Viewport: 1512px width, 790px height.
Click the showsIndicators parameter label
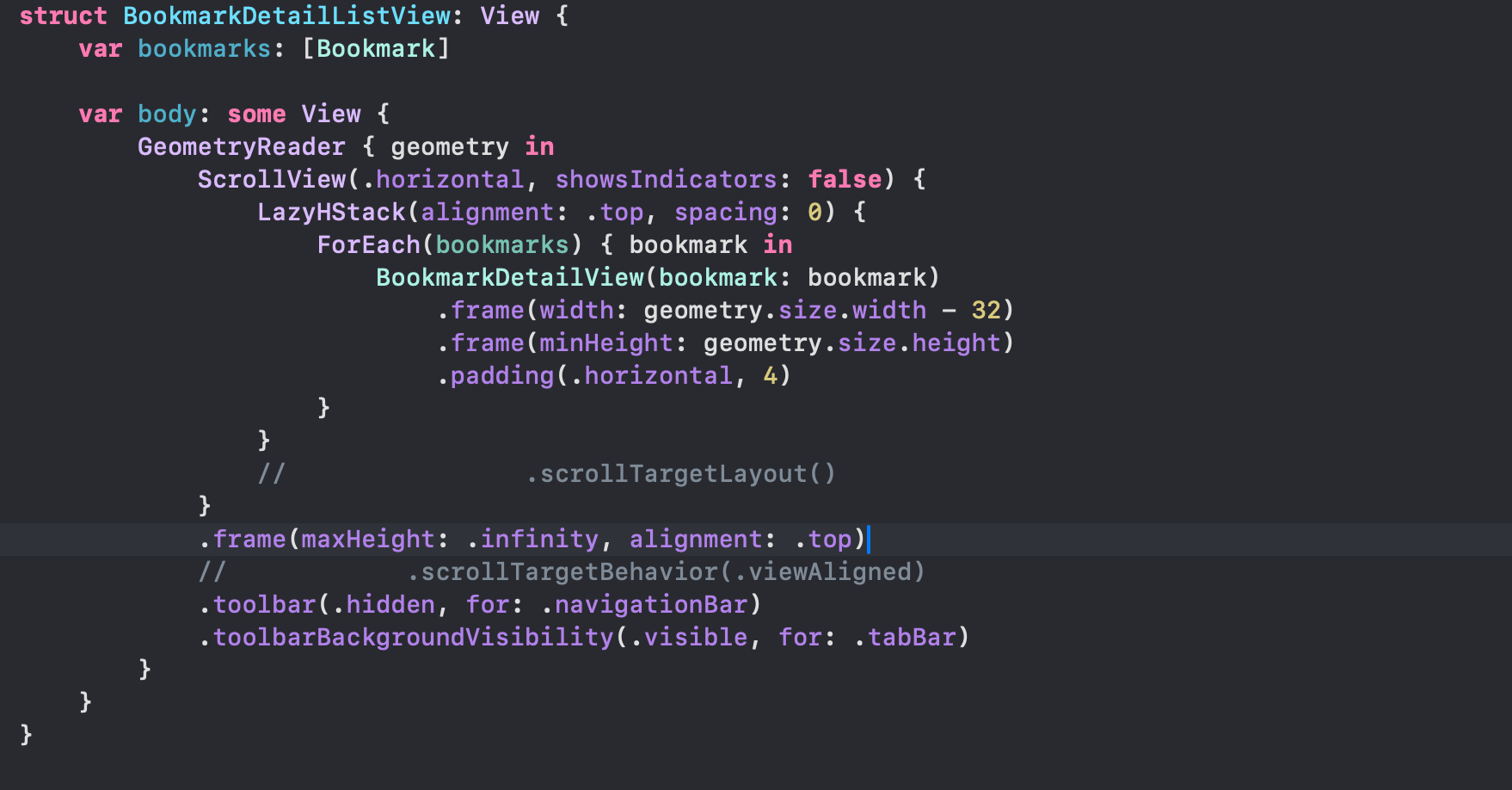point(666,180)
